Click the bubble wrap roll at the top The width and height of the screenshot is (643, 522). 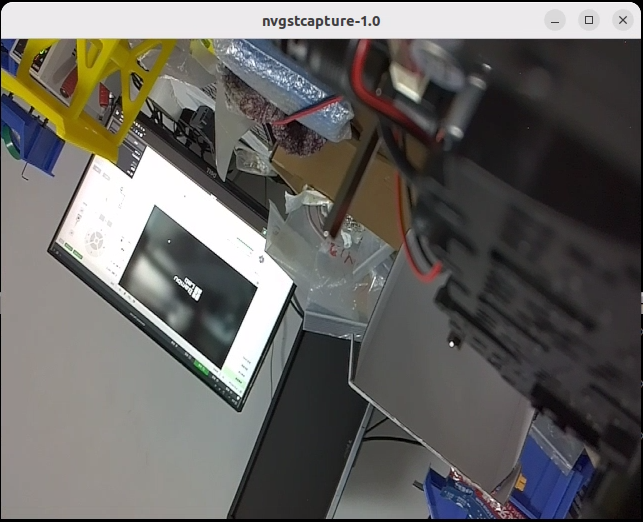(283, 88)
